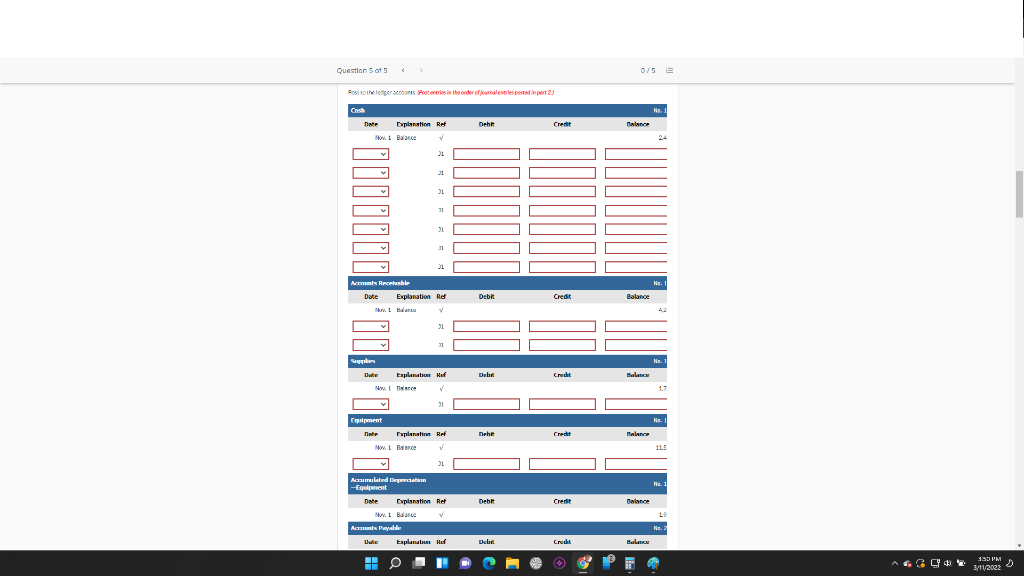The image size is (1024, 576).
Task: Click the 'Accounts Payable' ledger header
Action: click(x=507, y=528)
